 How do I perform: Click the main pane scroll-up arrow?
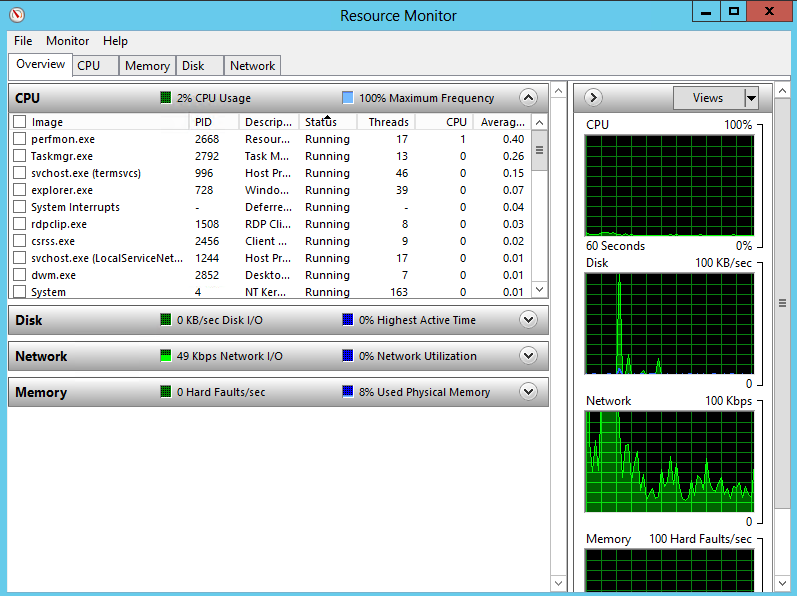[559, 91]
